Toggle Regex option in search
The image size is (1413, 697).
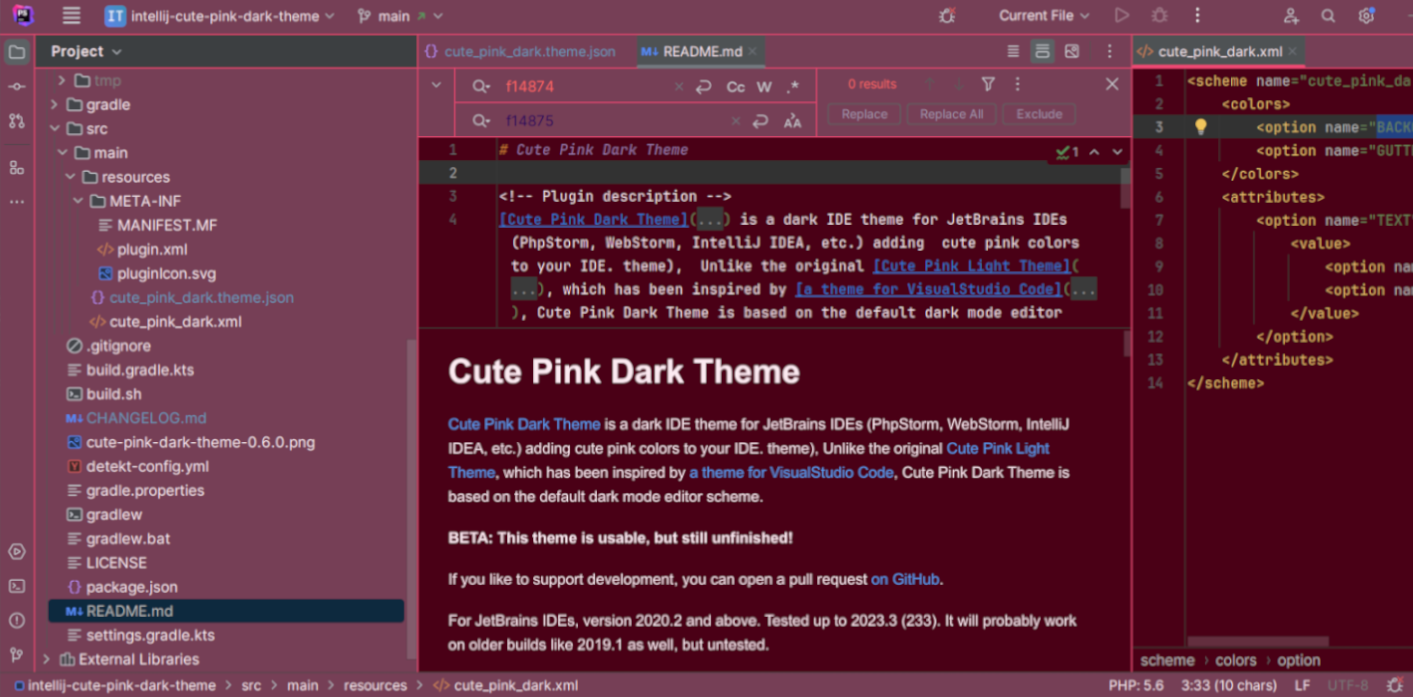(793, 87)
